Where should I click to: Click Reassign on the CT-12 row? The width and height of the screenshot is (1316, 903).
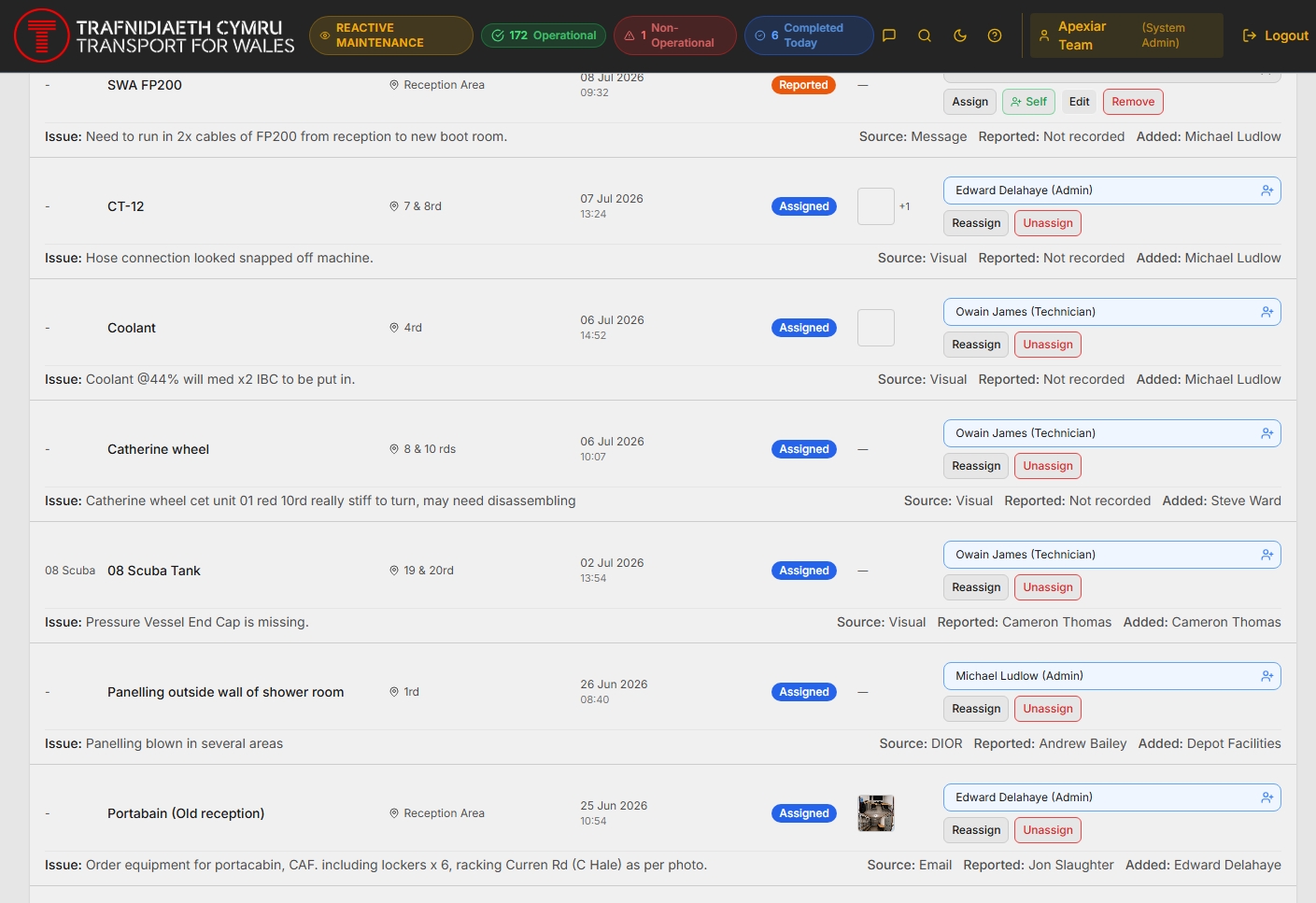(x=976, y=223)
